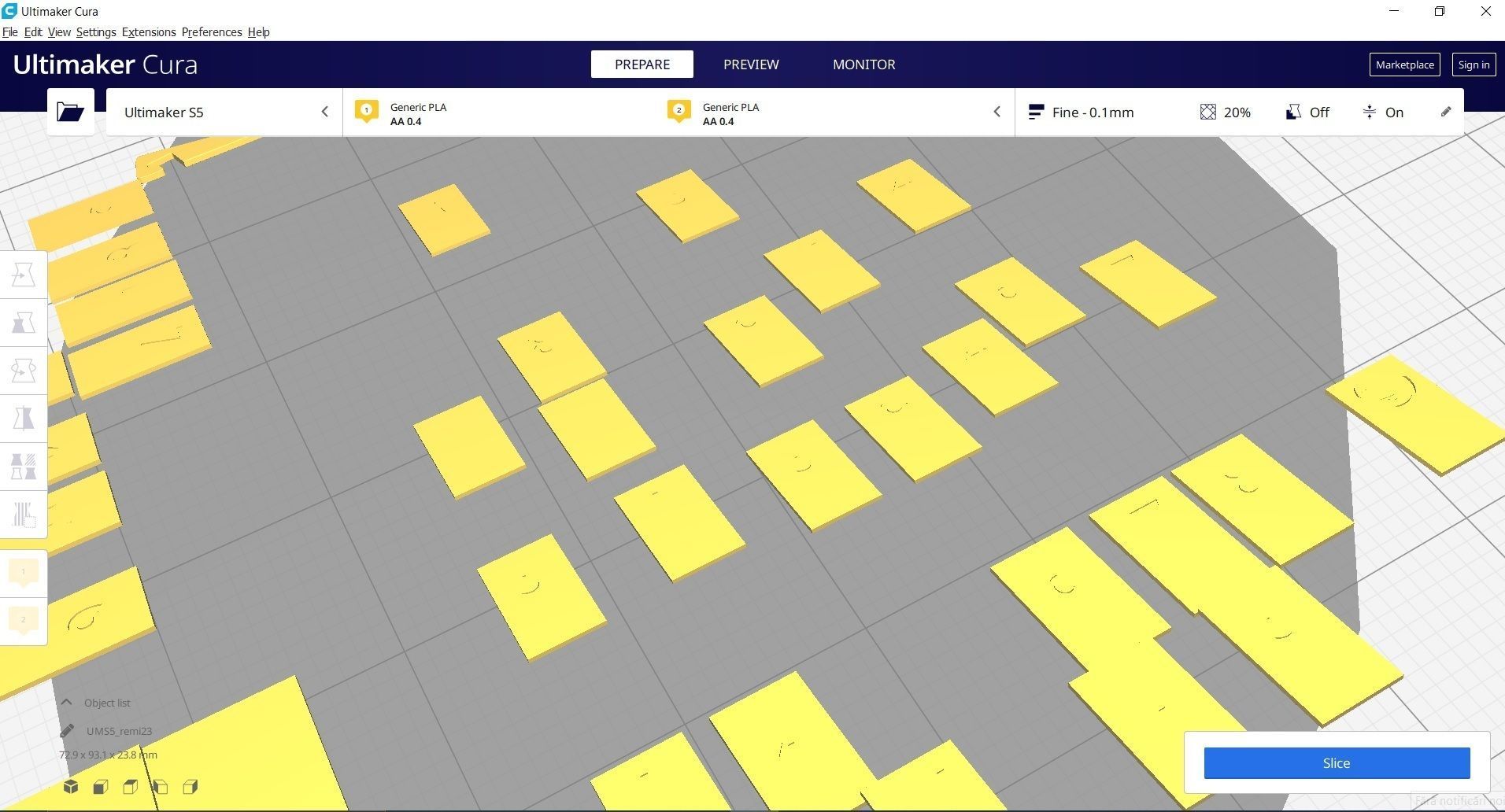Open the Preferences menu
The height and width of the screenshot is (812, 1505).
[212, 32]
